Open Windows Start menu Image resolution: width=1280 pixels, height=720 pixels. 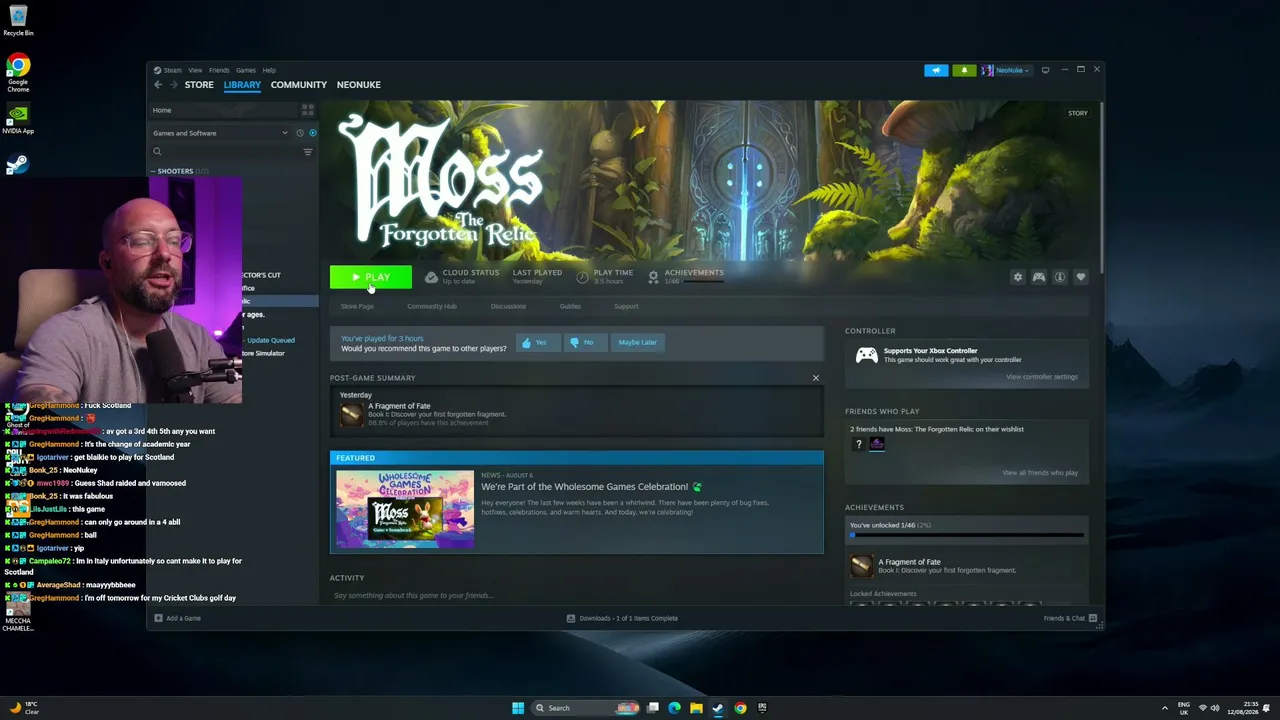pos(518,708)
